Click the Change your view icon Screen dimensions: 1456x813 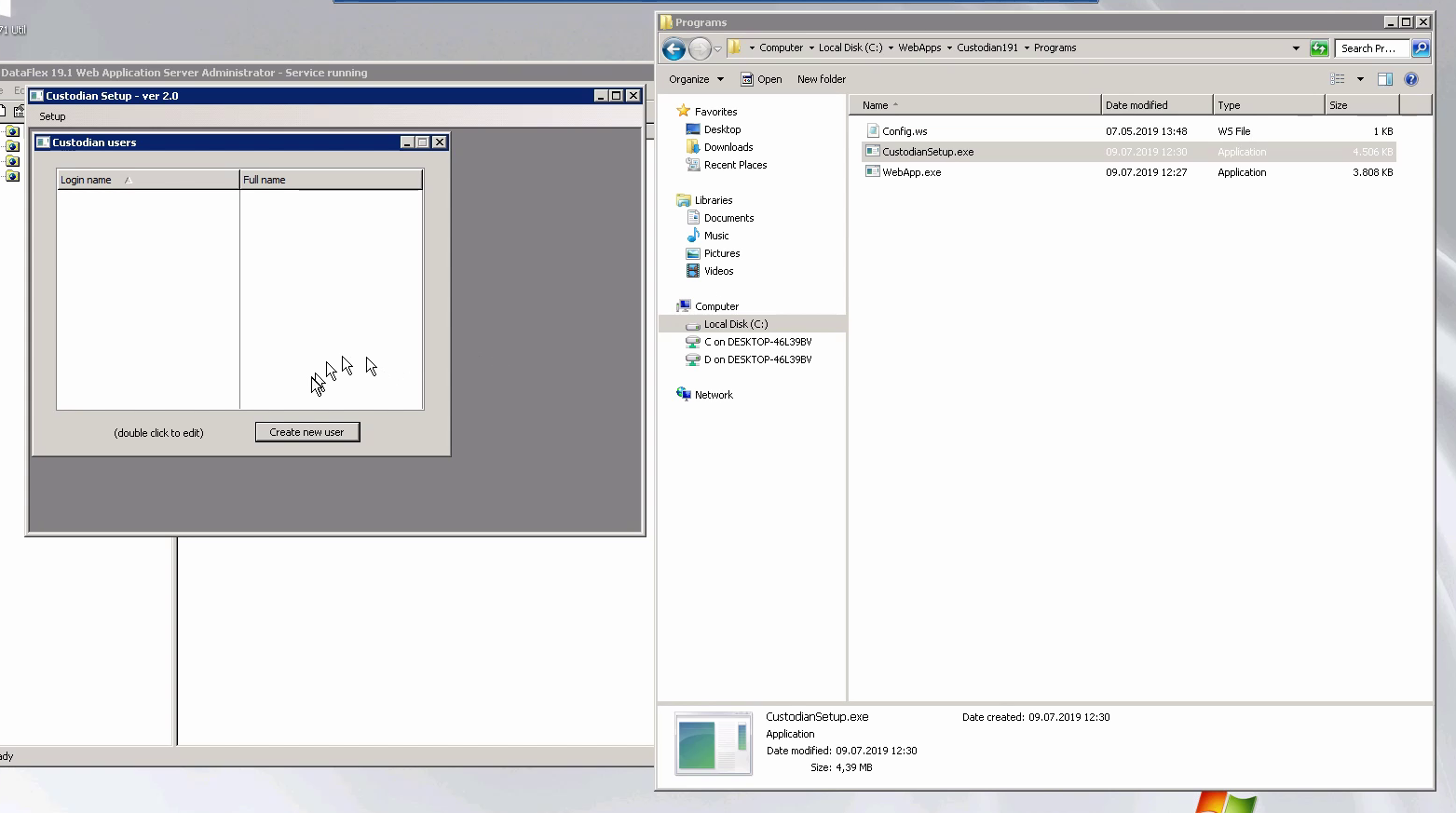(1338, 79)
